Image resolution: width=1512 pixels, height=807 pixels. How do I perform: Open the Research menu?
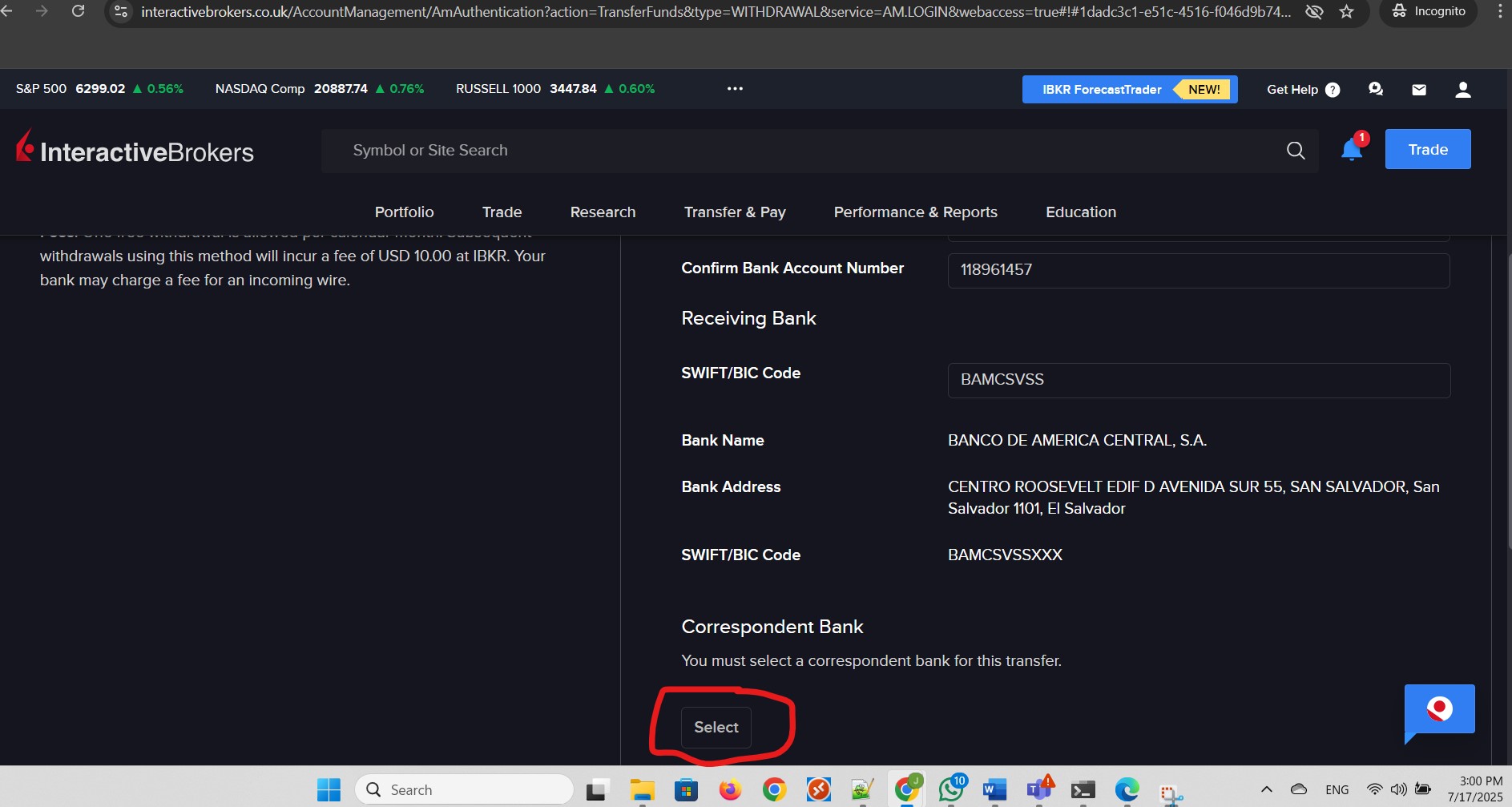[x=603, y=212]
